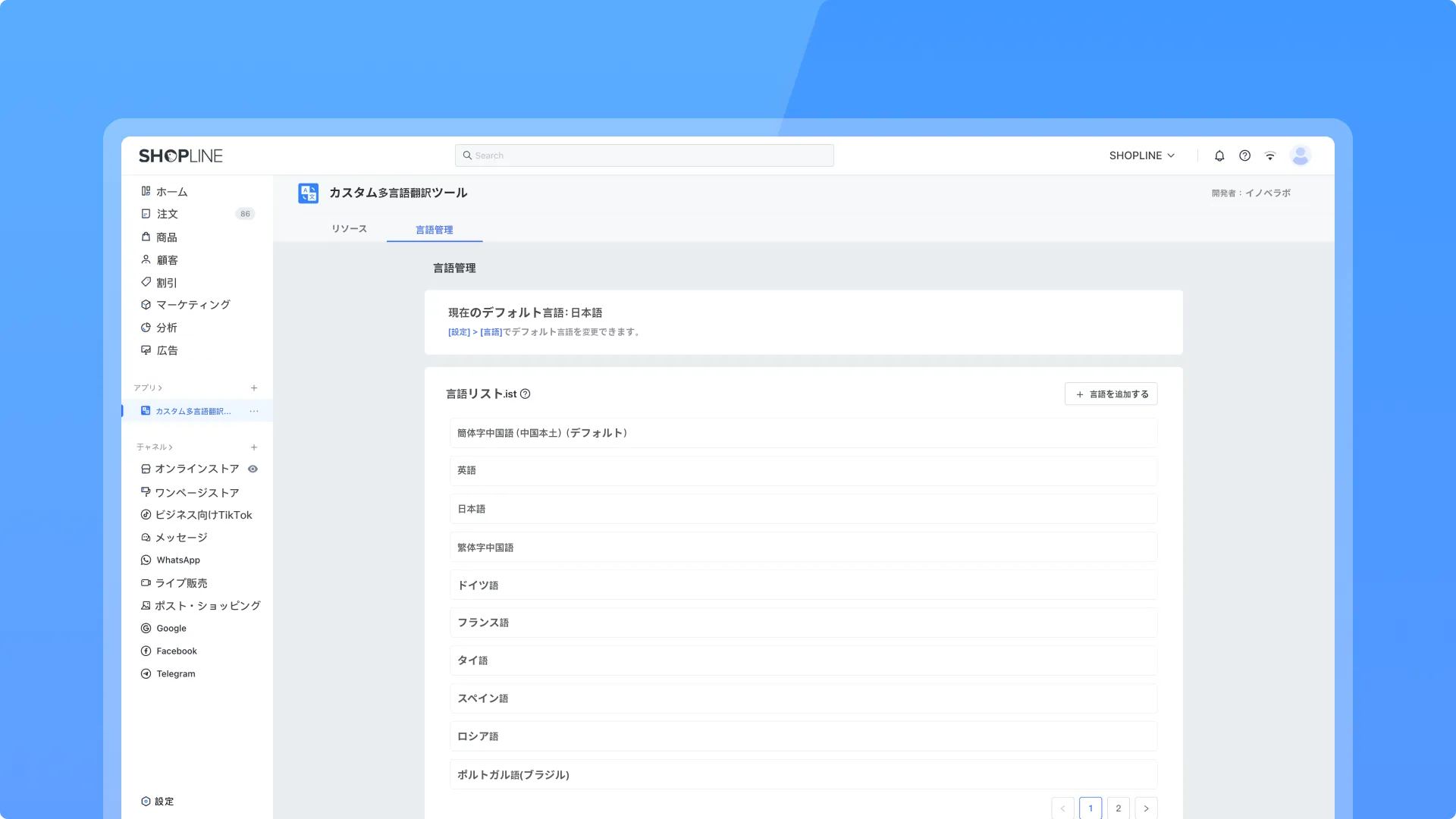Click the WhatsApp icon
Image resolution: width=1456 pixels, height=819 pixels.
146,560
